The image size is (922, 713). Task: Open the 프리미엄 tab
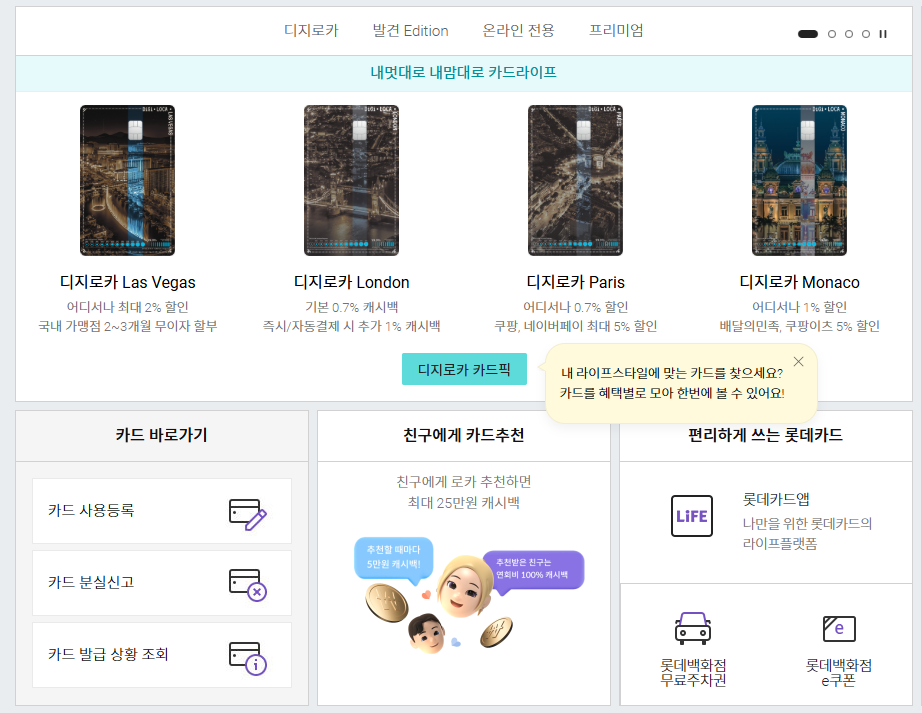tap(616, 30)
